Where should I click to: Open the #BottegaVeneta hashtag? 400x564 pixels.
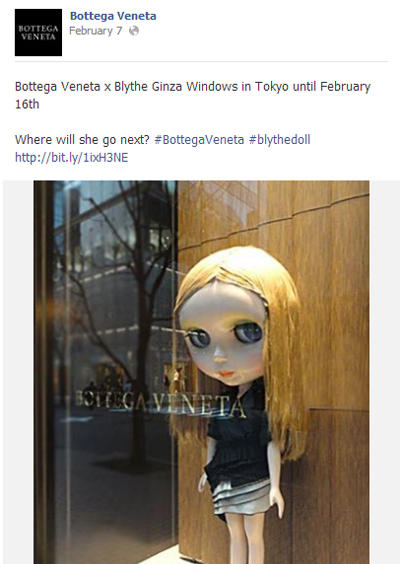(199, 140)
